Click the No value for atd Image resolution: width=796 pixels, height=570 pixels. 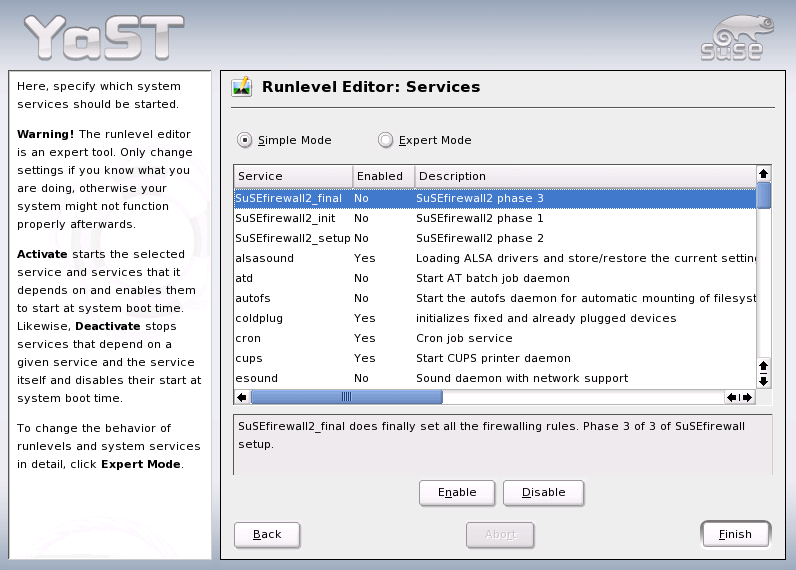pyautogui.click(x=361, y=278)
